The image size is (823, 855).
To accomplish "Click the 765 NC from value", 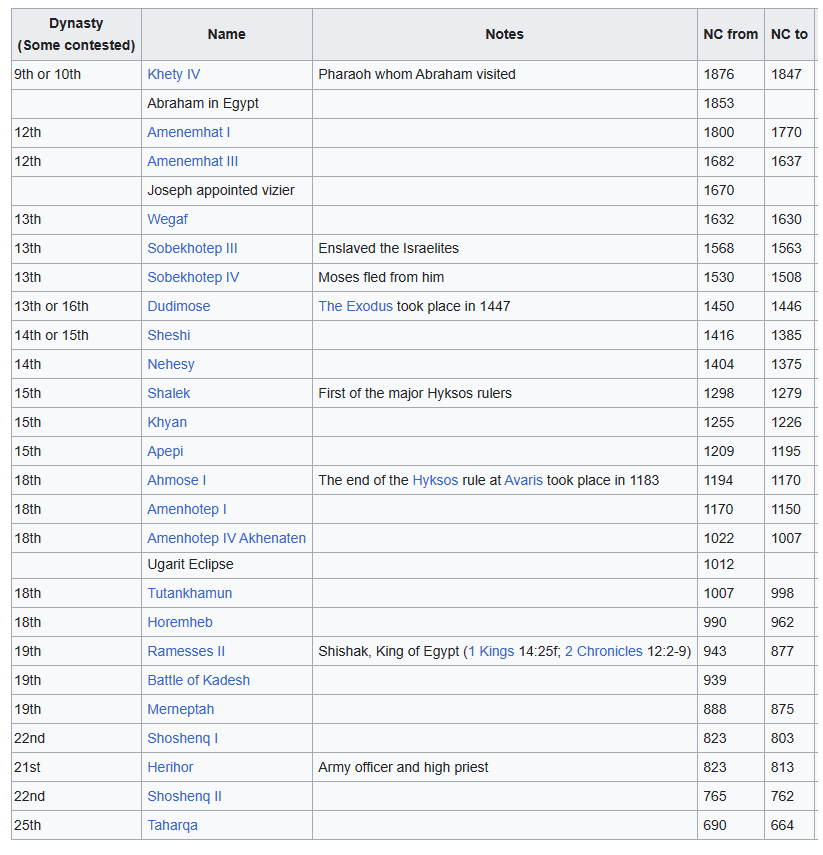I will [715, 796].
